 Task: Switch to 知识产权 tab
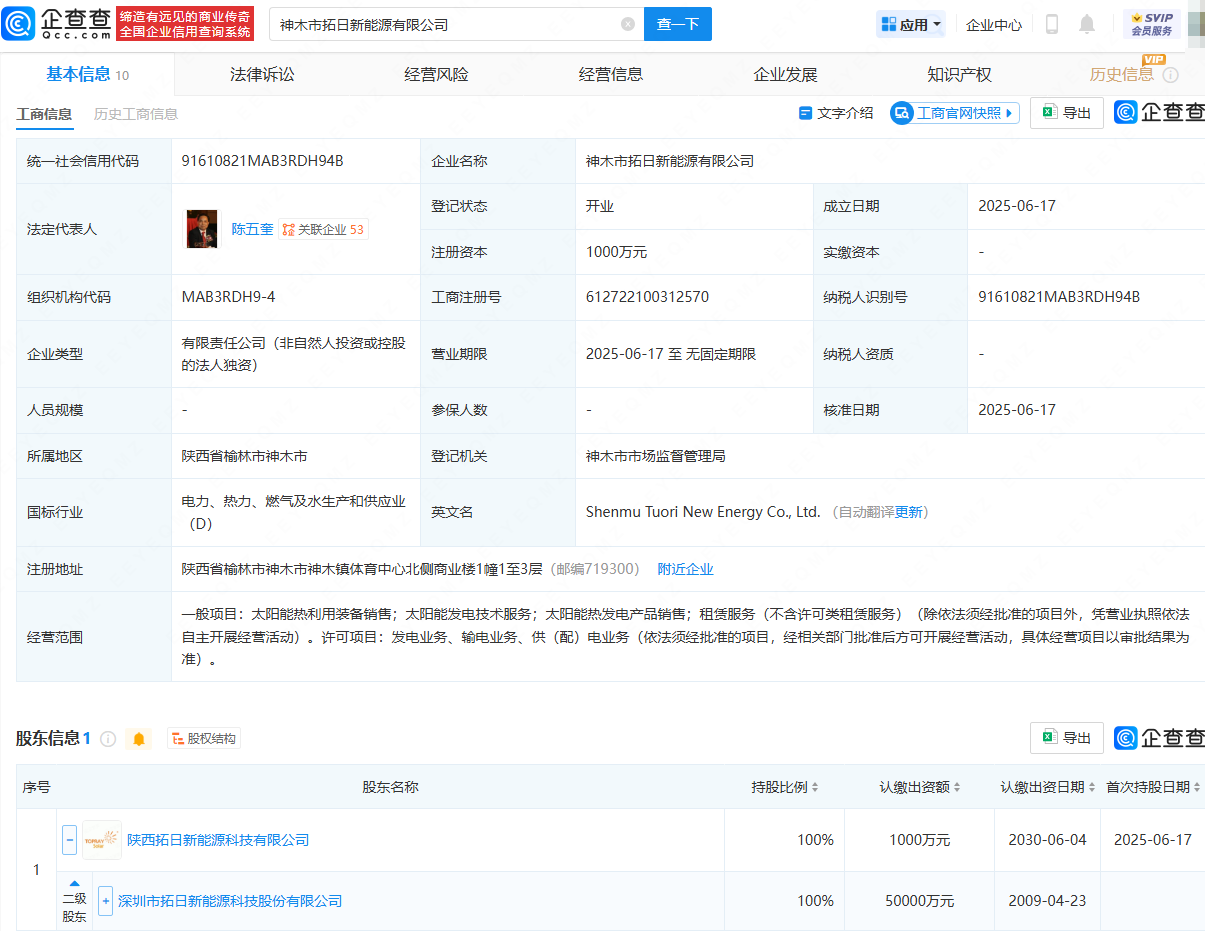tap(959, 75)
